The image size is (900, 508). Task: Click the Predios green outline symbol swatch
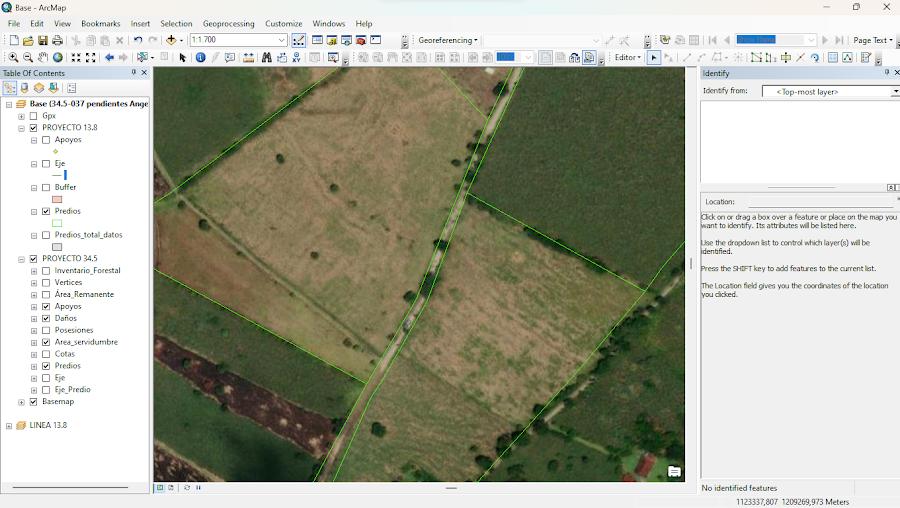click(x=57, y=223)
